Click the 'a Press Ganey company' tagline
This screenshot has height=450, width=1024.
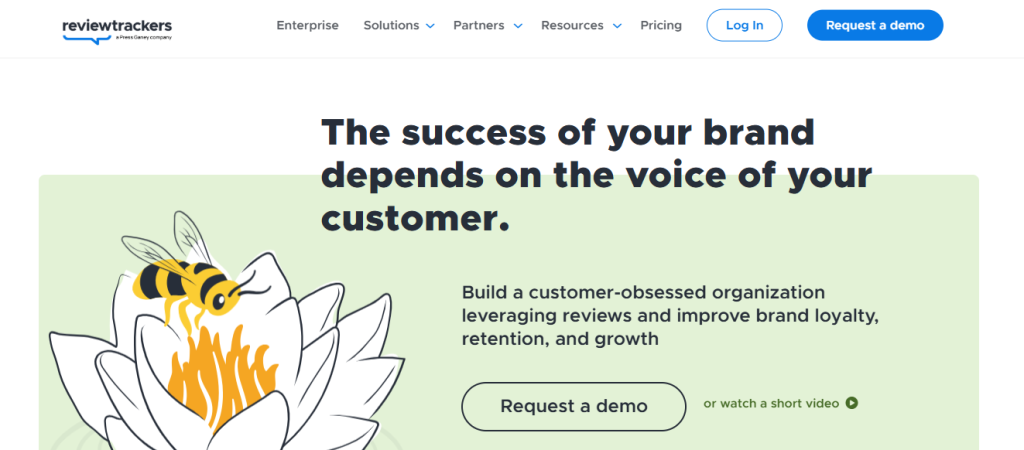143,38
